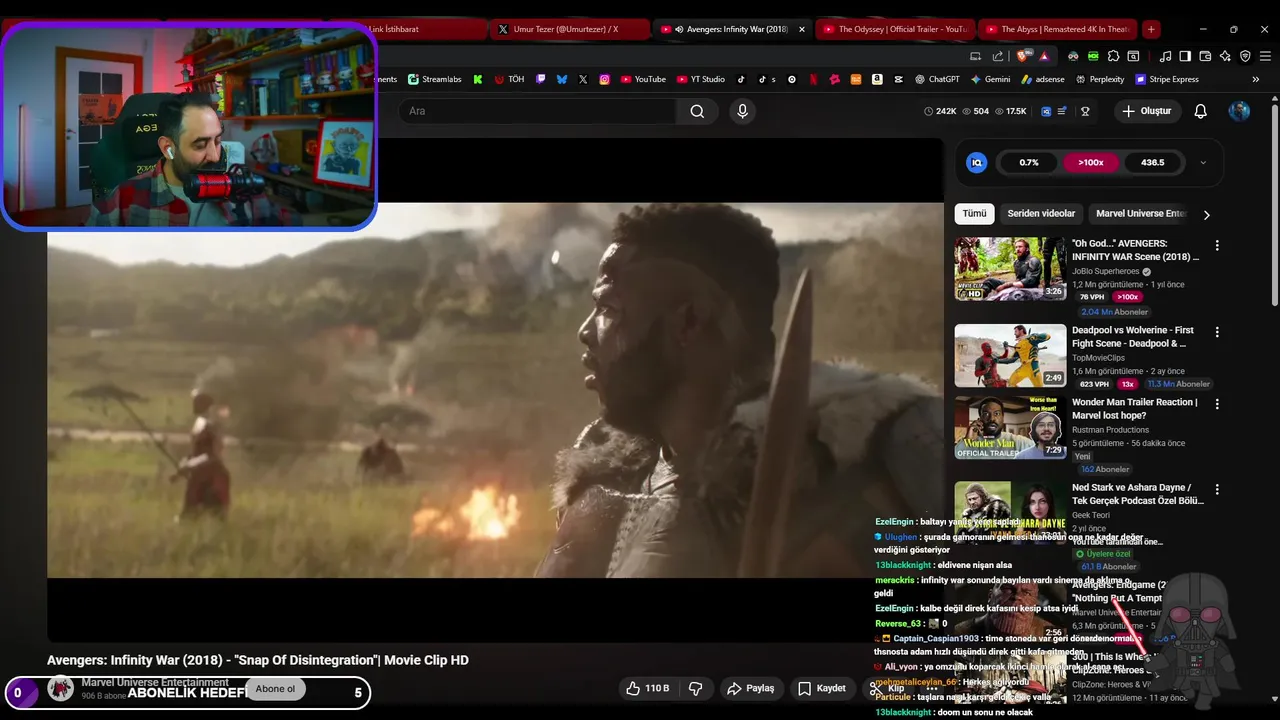
Task: Open the Stripe Express bookmark
Action: pyautogui.click(x=1167, y=79)
